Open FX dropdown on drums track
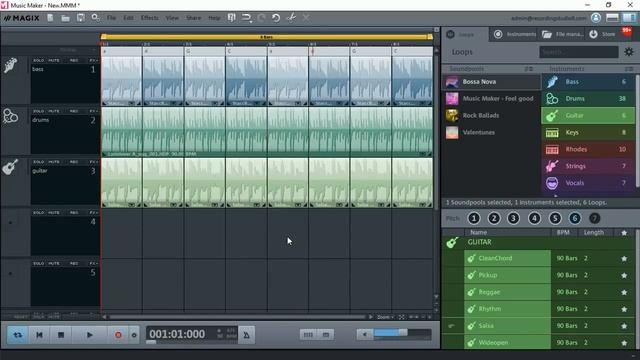640x360 pixels. click(x=93, y=111)
